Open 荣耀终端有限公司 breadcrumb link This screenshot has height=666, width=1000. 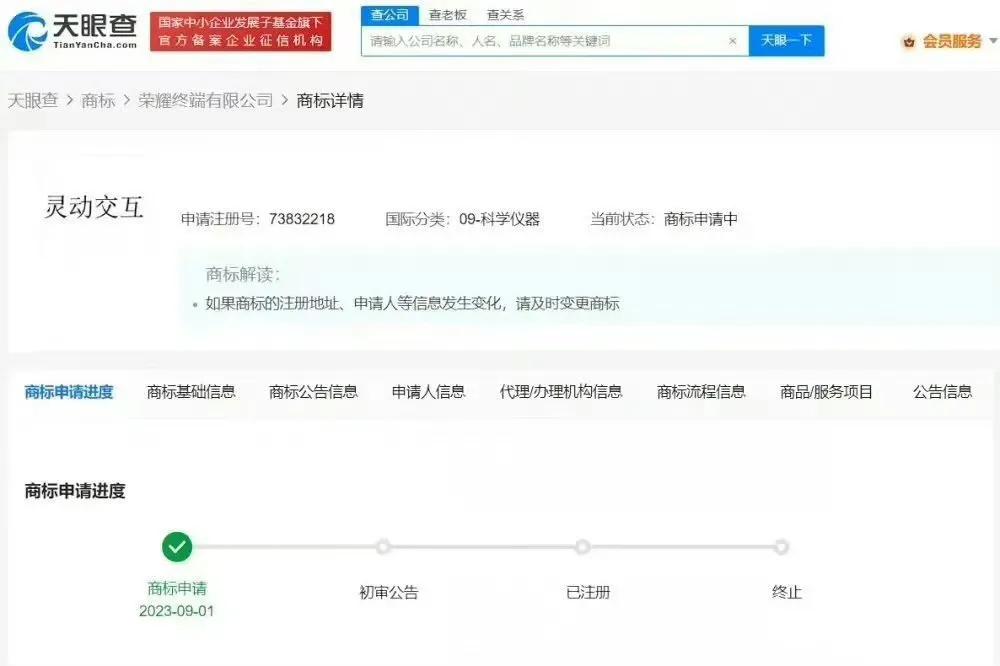coord(205,100)
